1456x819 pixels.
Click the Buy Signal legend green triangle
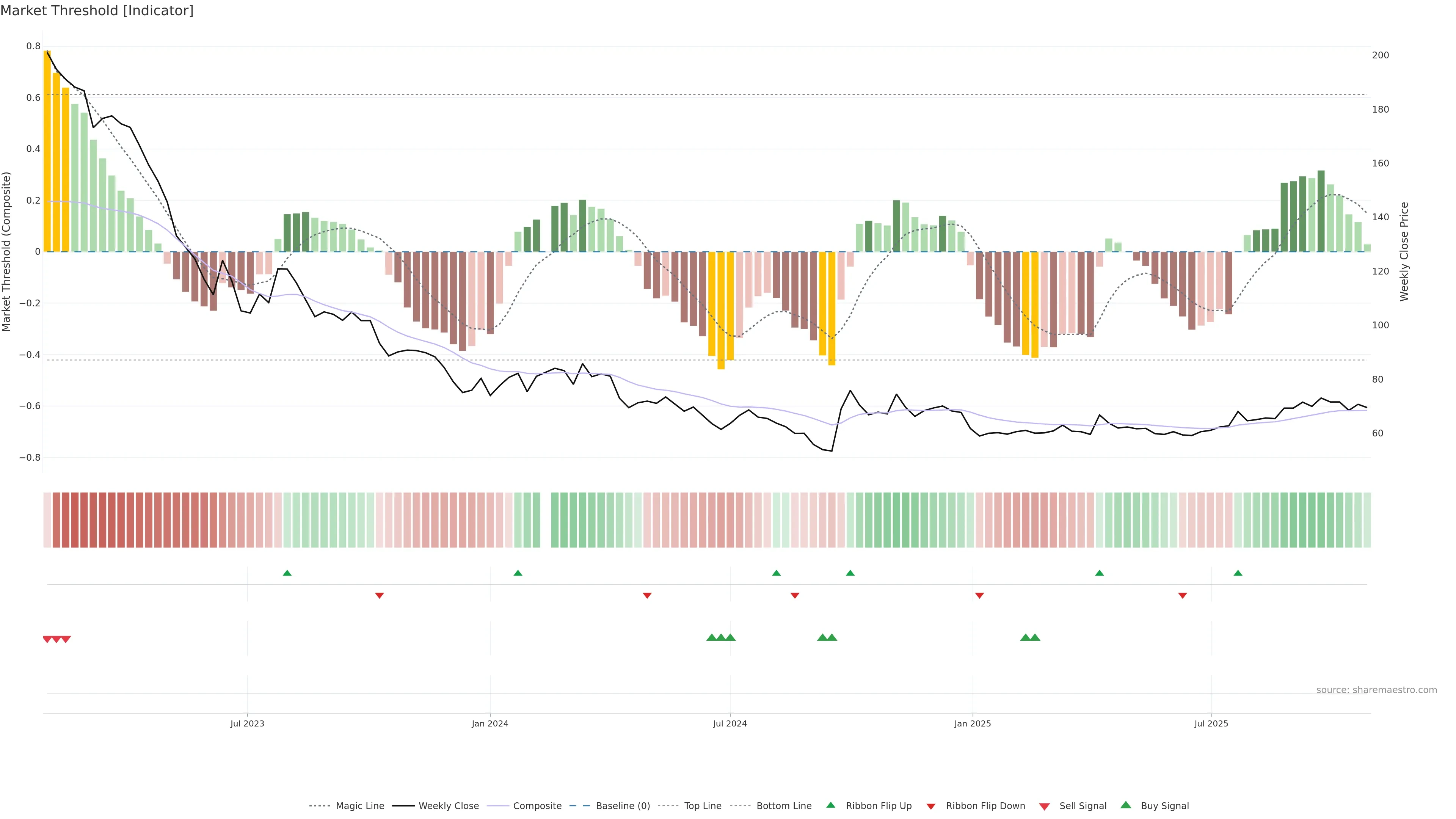click(x=1125, y=805)
